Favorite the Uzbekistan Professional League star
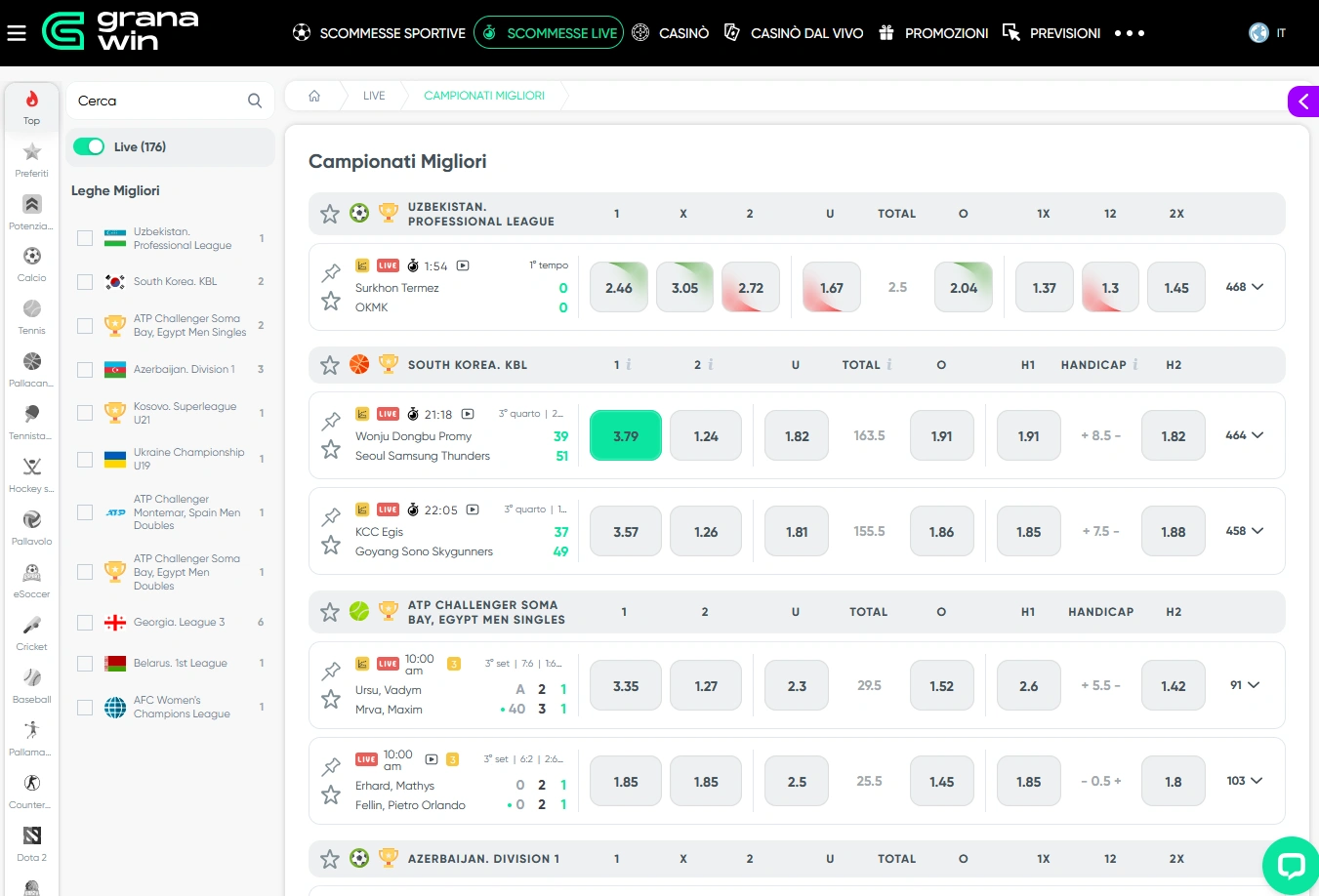 click(x=330, y=214)
